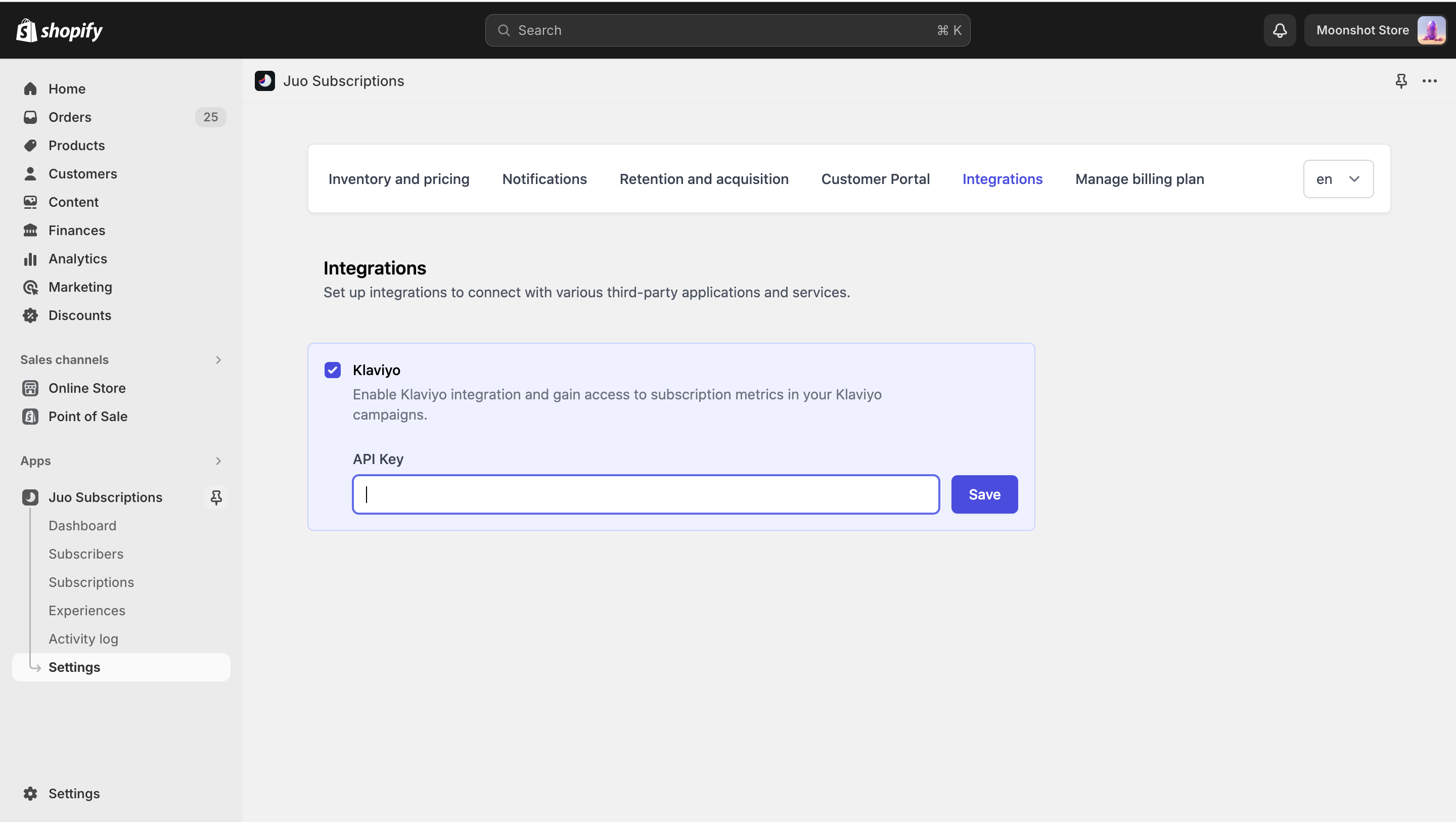Expand the Apps sidebar section

click(x=218, y=461)
